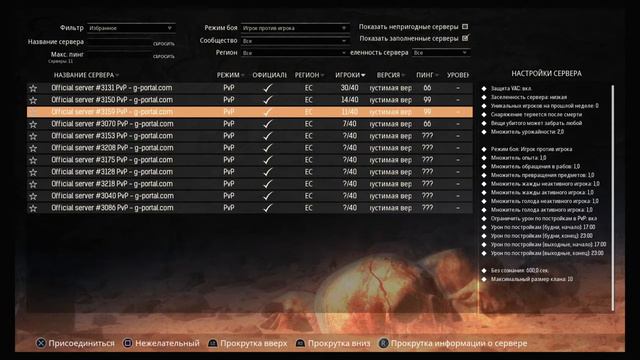Viewport: 640px width, 360px height.
Task: Click Сбросить next to server name field
Action: [164, 44]
